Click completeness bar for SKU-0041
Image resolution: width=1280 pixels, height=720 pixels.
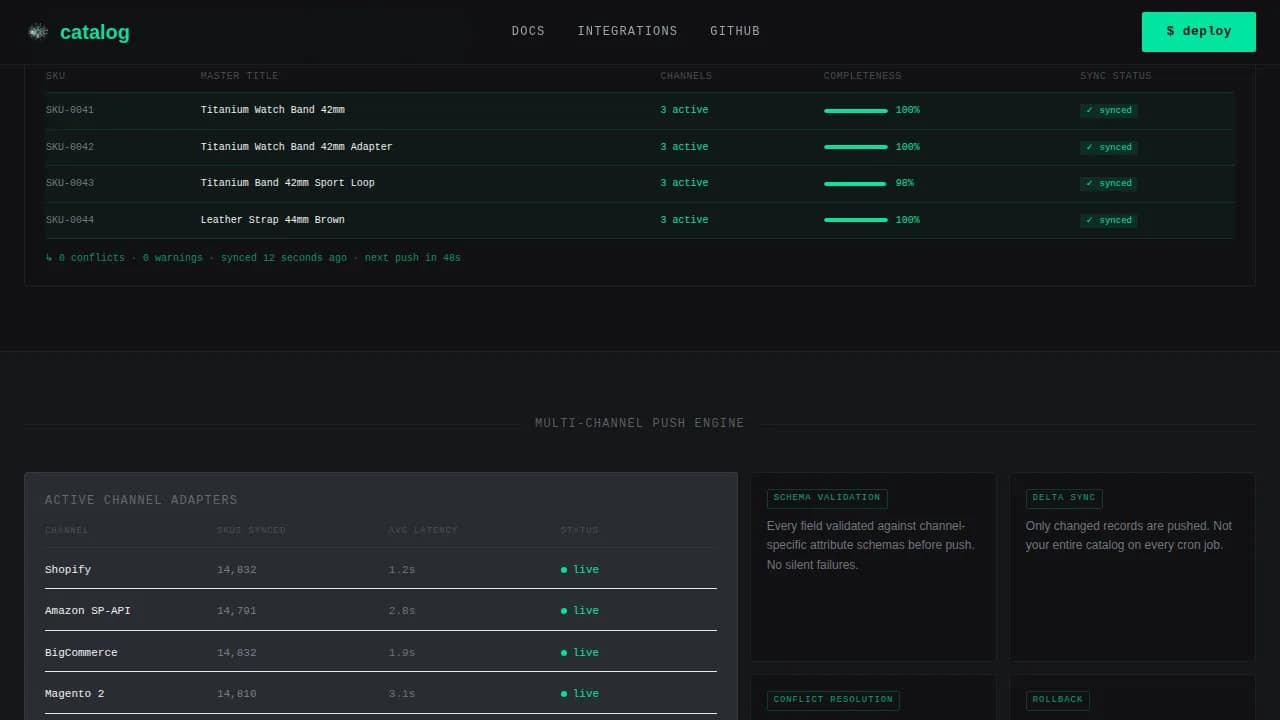tap(856, 111)
